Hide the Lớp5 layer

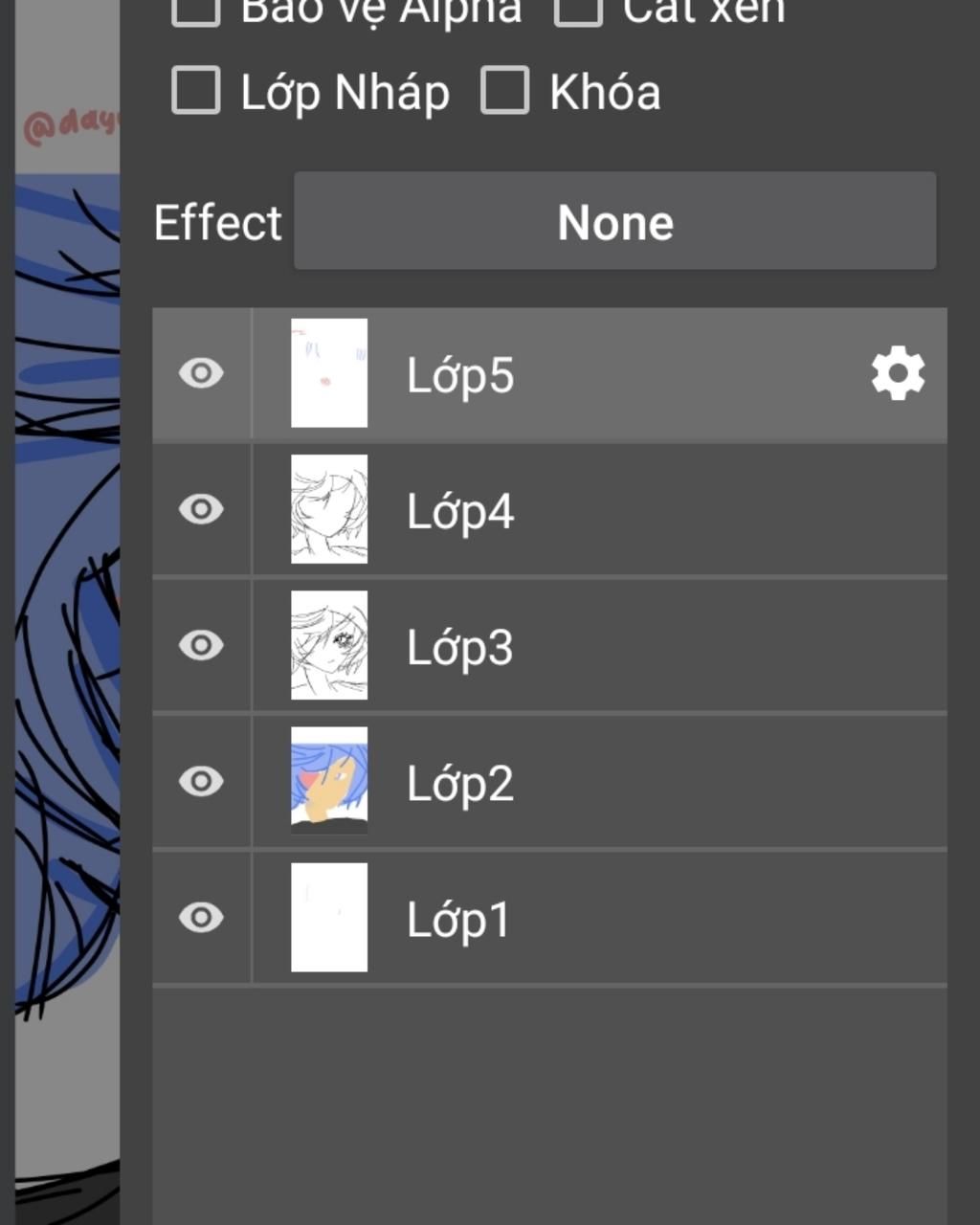201,373
